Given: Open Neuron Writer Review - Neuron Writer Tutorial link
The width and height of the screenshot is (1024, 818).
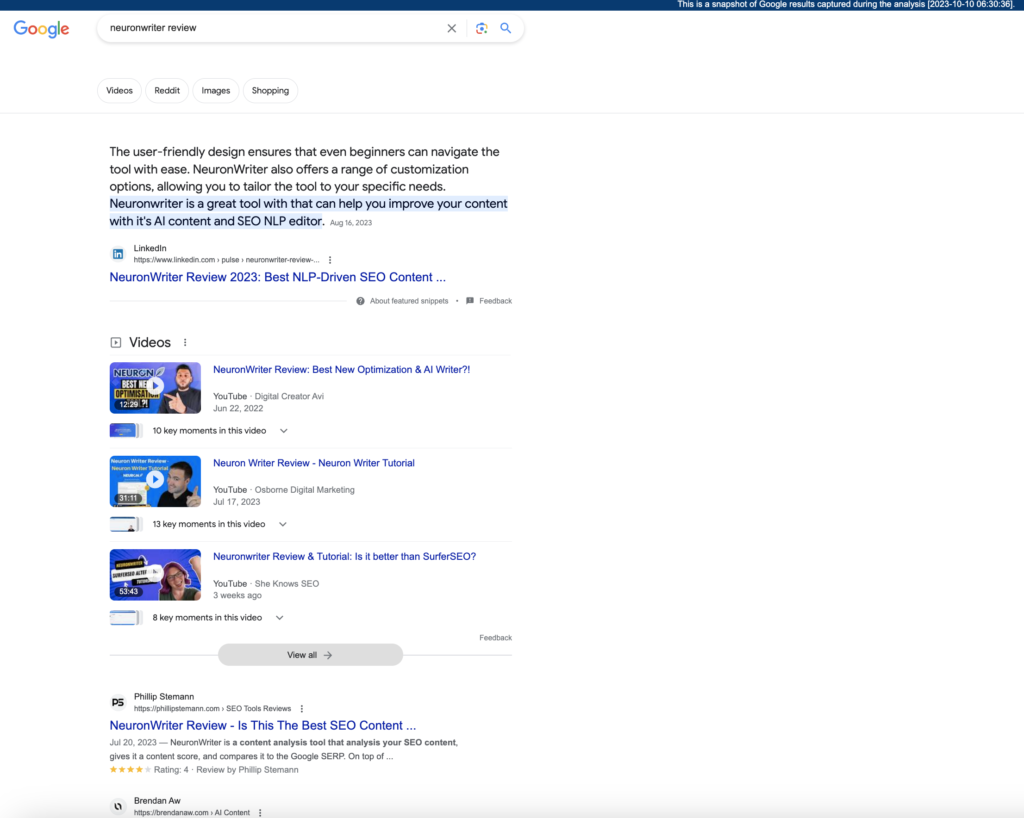Looking at the screenshot, I should click(313, 463).
